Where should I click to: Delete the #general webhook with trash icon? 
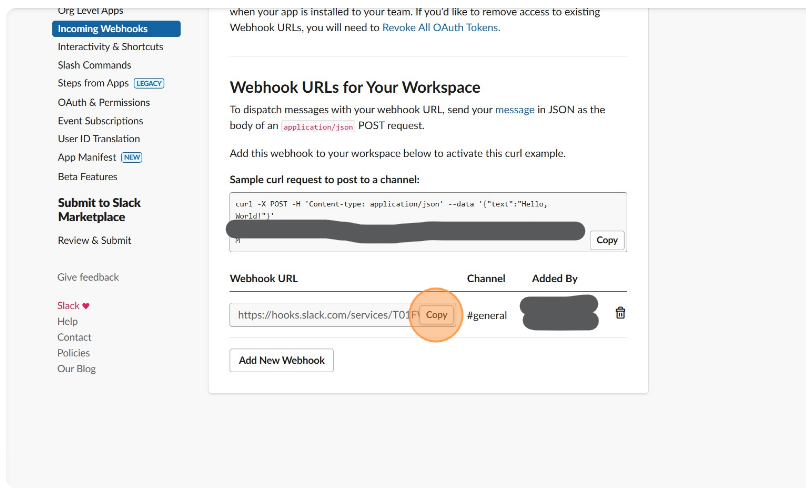tap(620, 313)
